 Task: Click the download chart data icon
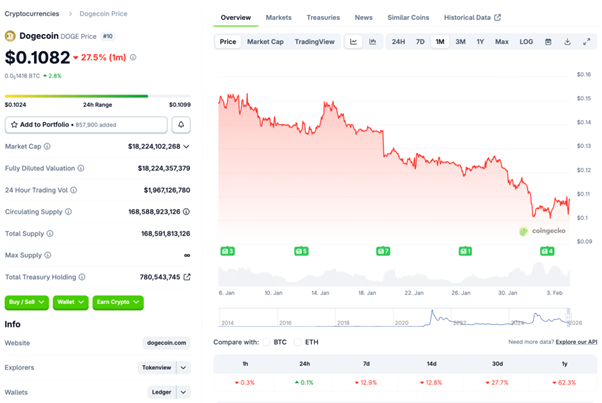[x=566, y=42]
